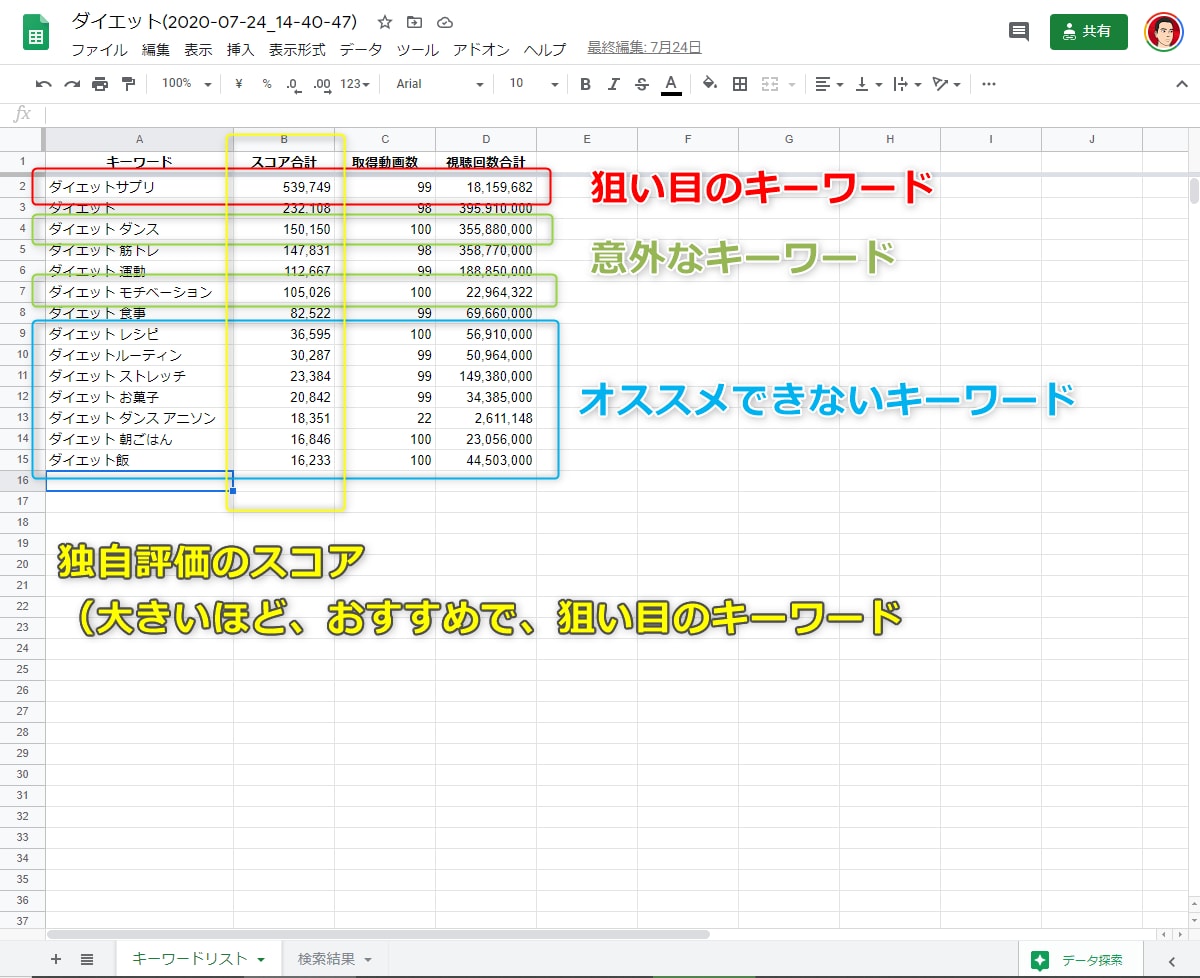Screen dimensions: 1200x978
Task: Open the borders tool
Action: (x=740, y=84)
